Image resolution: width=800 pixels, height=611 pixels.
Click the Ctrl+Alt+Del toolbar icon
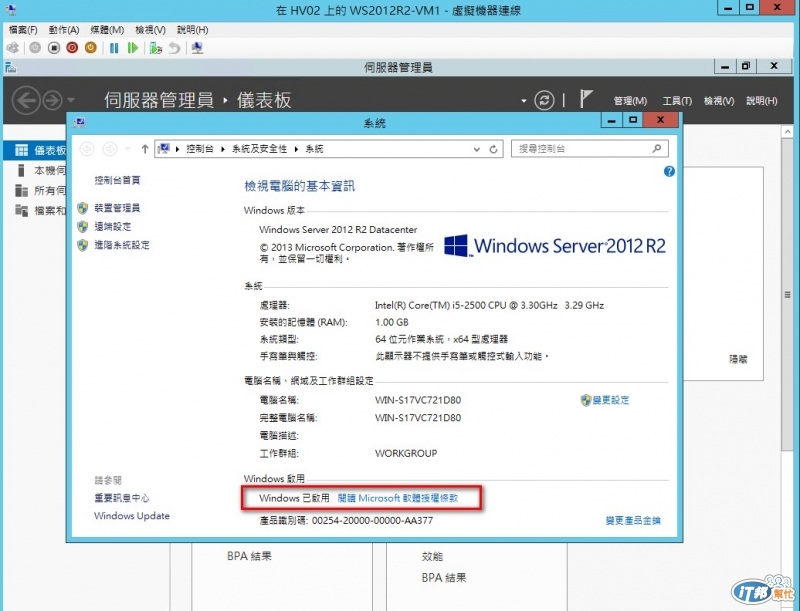point(13,48)
